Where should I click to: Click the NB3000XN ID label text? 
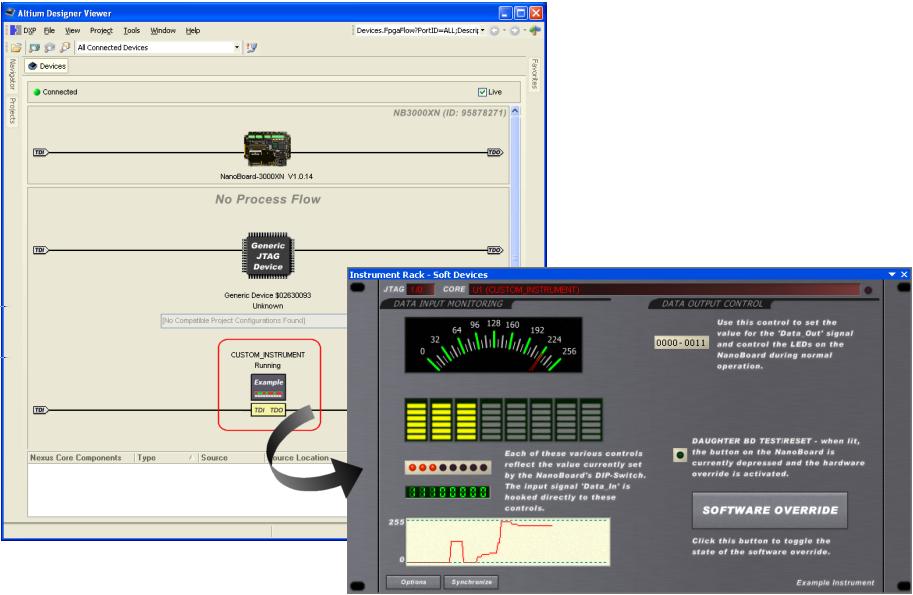[450, 113]
